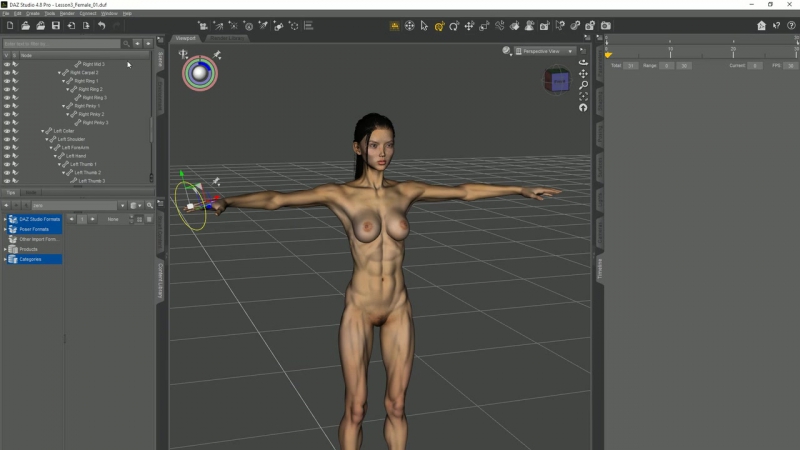The height and width of the screenshot is (450, 800).
Task: Click the Left Thumb 2 node
Action: 87,172
